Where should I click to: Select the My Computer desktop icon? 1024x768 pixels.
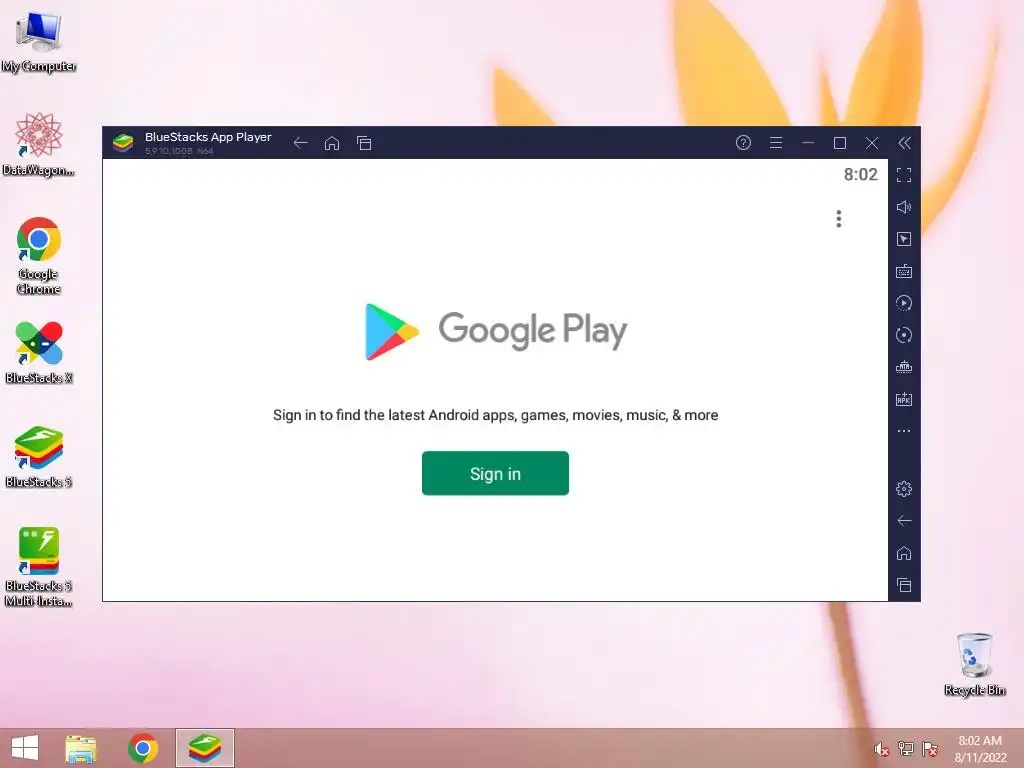click(x=39, y=41)
